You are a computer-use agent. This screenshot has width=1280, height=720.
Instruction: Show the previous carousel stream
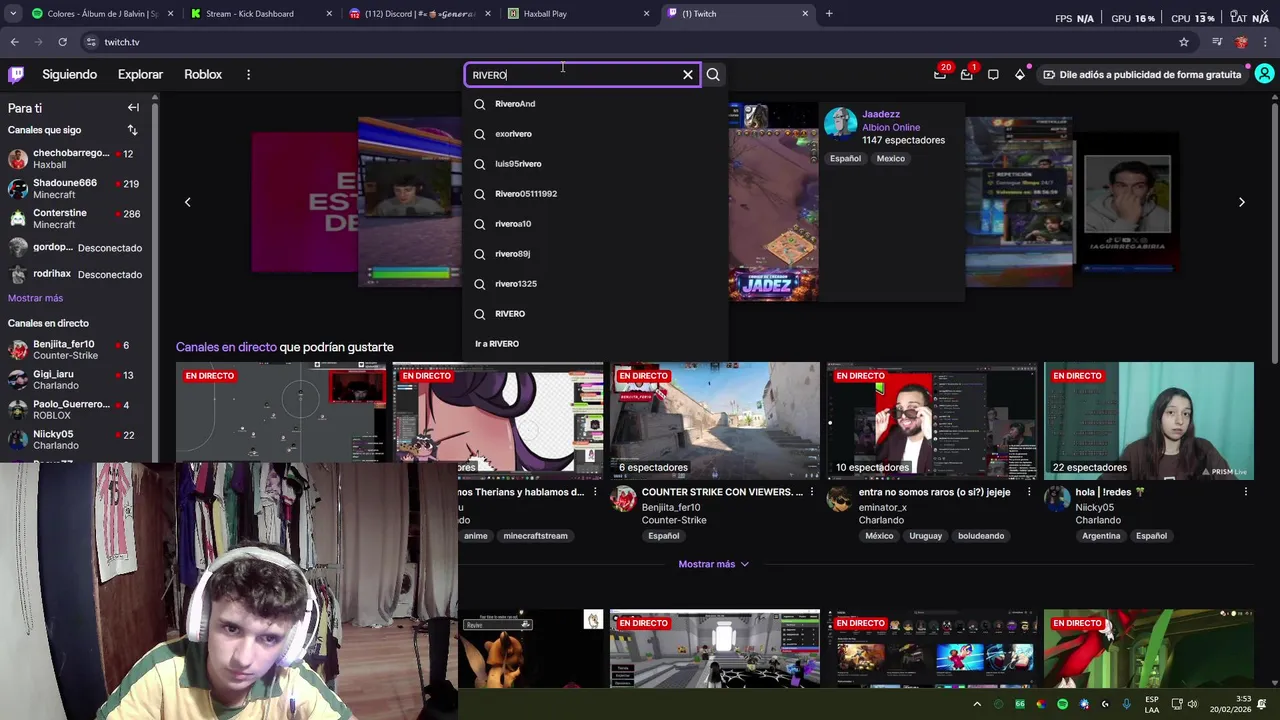point(187,202)
